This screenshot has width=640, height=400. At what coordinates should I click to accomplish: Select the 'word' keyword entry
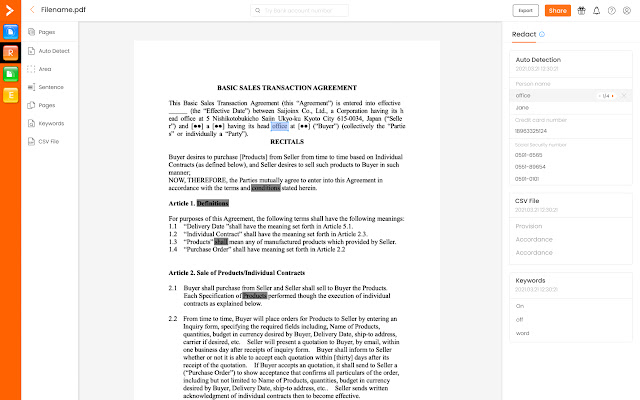[522, 333]
